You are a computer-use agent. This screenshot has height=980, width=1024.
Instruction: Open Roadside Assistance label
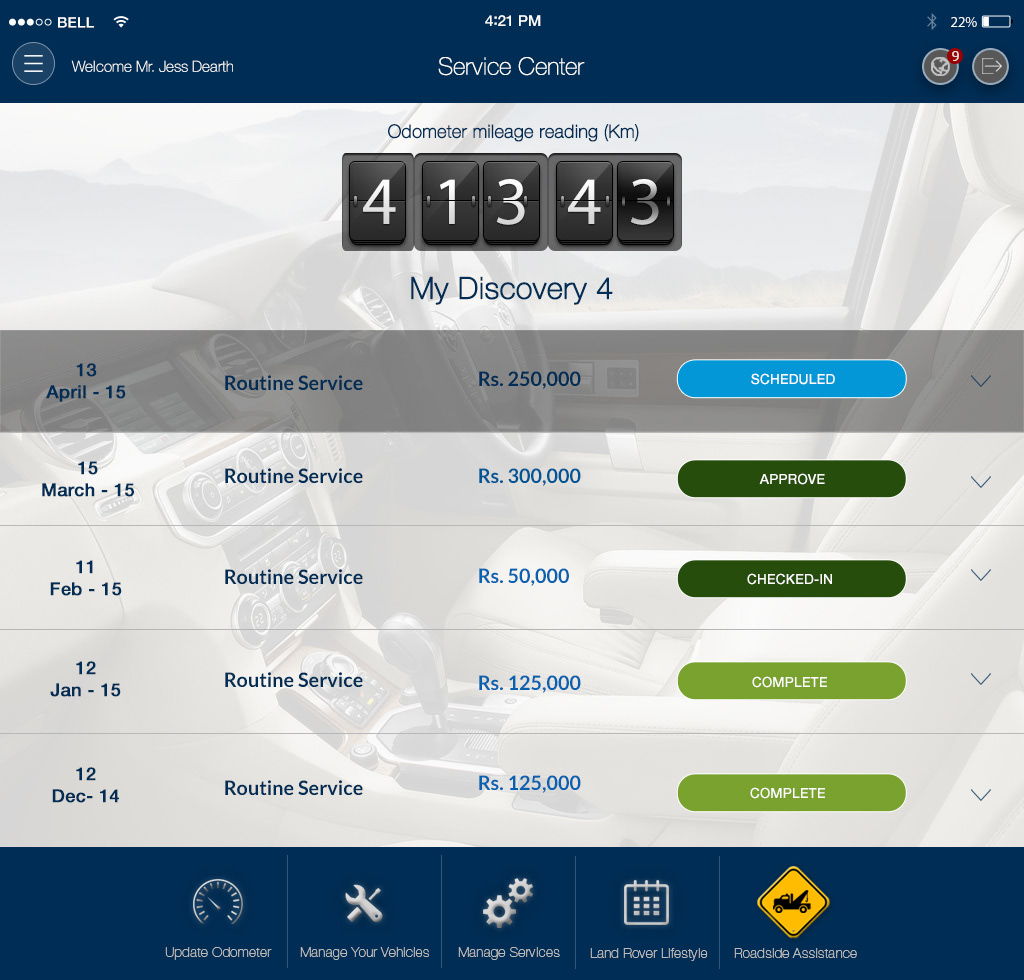pos(795,953)
